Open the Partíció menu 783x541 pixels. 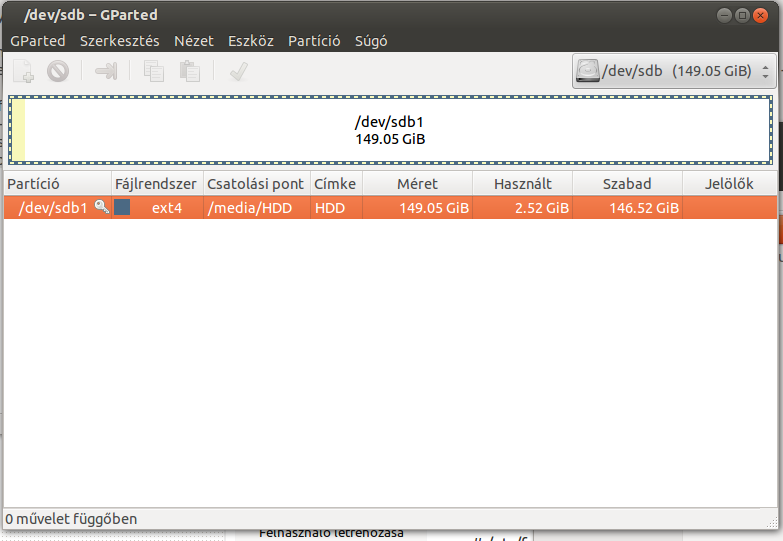click(x=314, y=41)
